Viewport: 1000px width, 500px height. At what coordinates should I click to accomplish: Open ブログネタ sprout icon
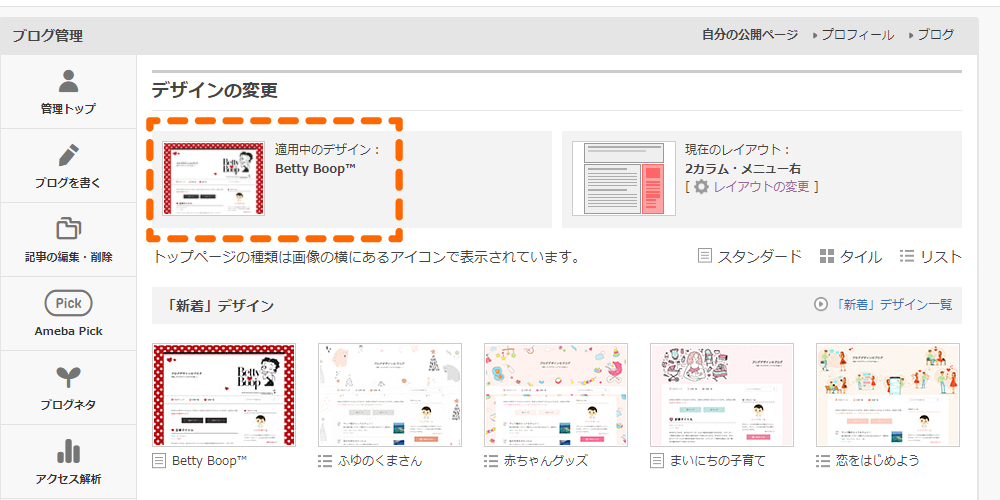[68, 378]
